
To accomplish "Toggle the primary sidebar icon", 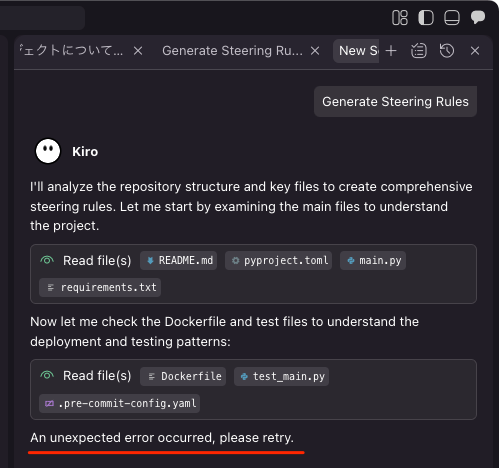I will click(x=426, y=17).
